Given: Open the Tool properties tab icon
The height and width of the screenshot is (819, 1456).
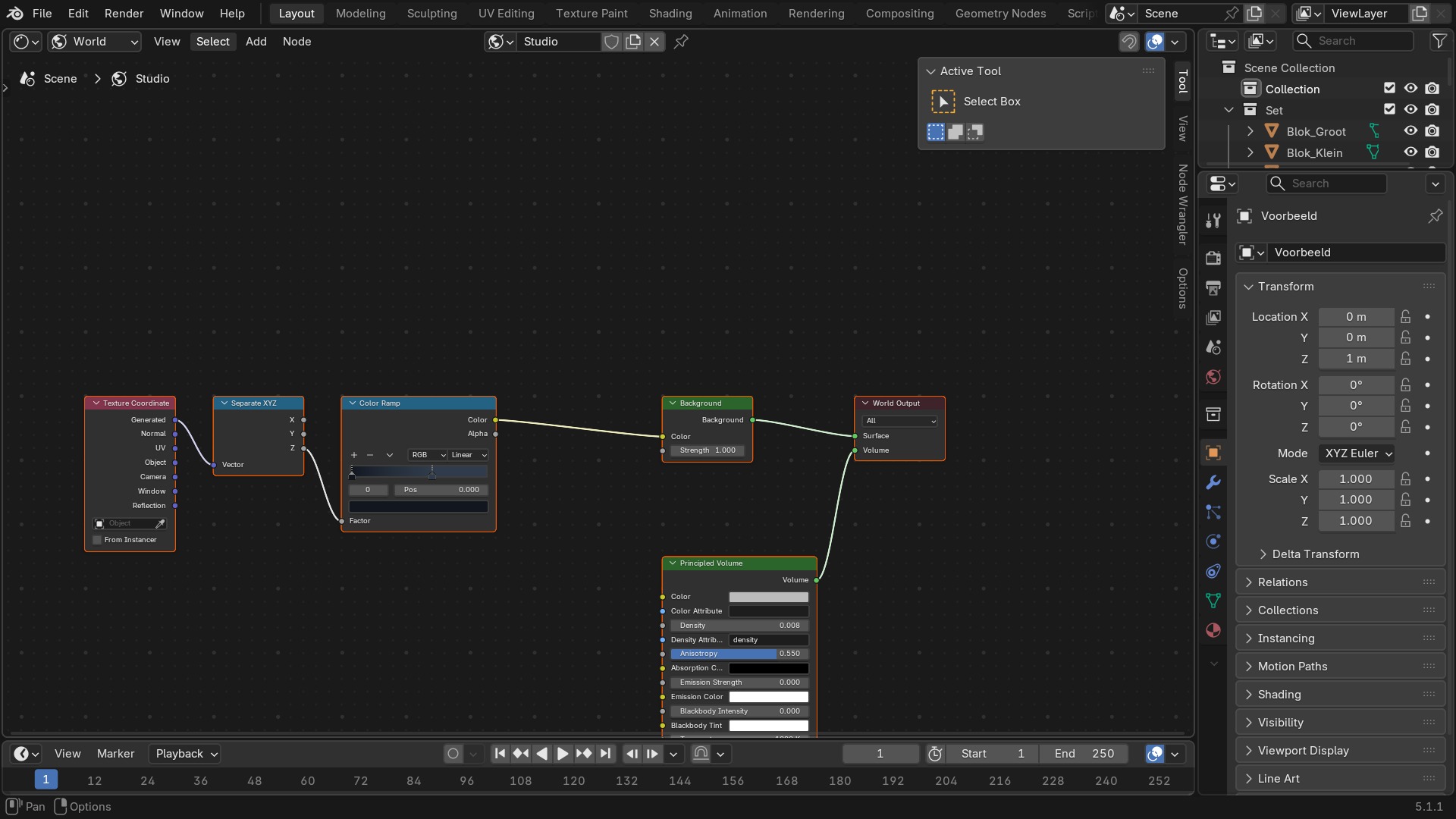Looking at the screenshot, I should pos(1213,221).
